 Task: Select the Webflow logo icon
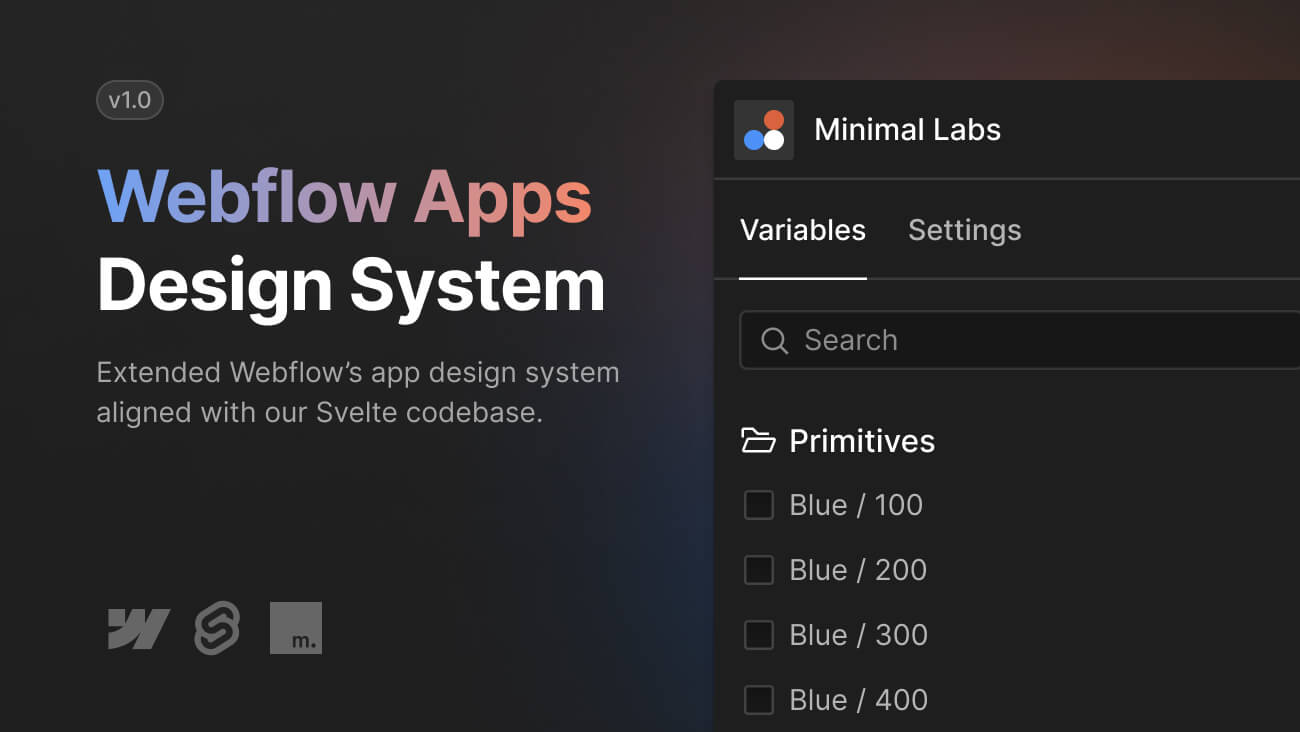pos(137,627)
